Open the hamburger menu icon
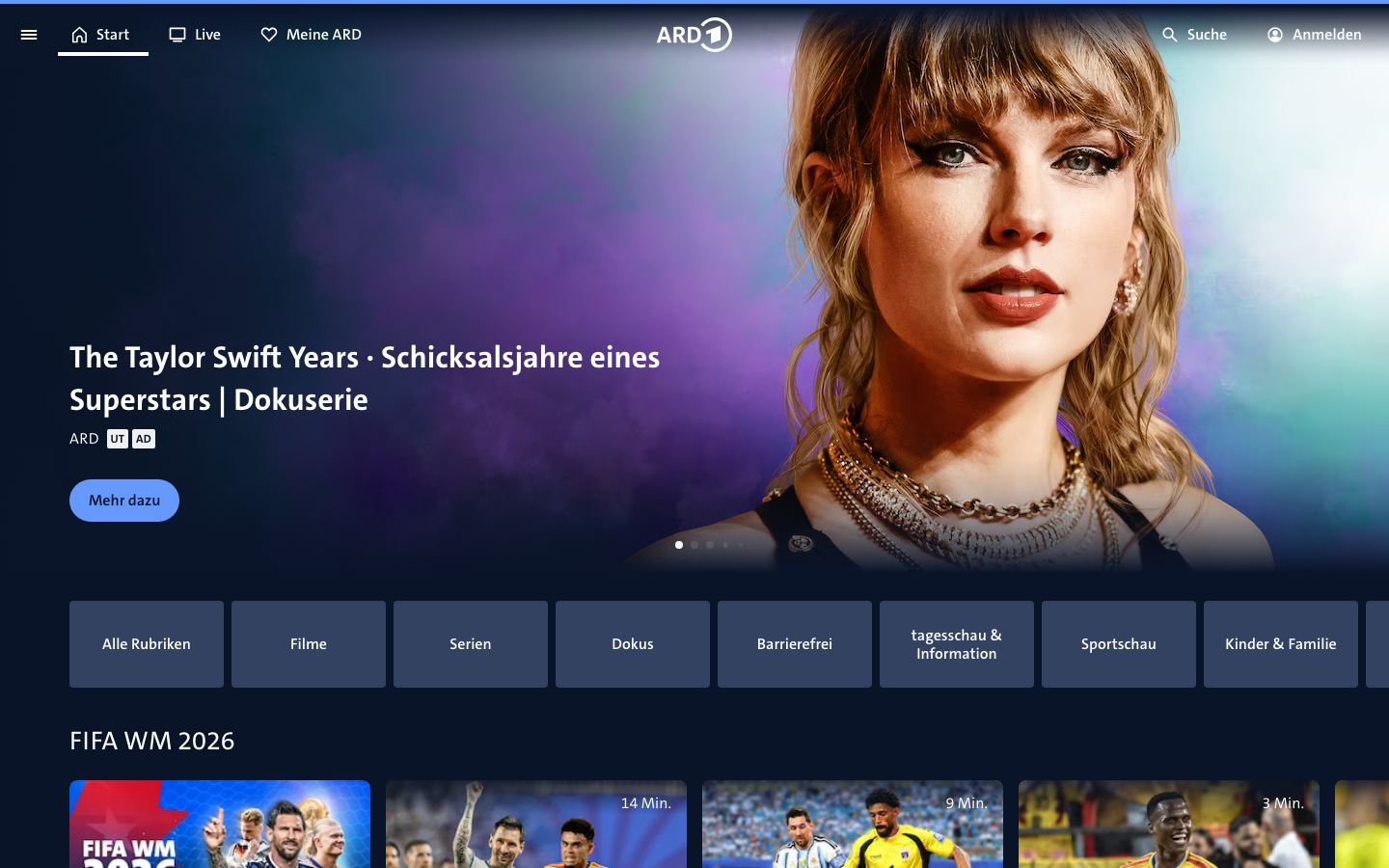Screen dimensions: 1389x868 [29, 35]
